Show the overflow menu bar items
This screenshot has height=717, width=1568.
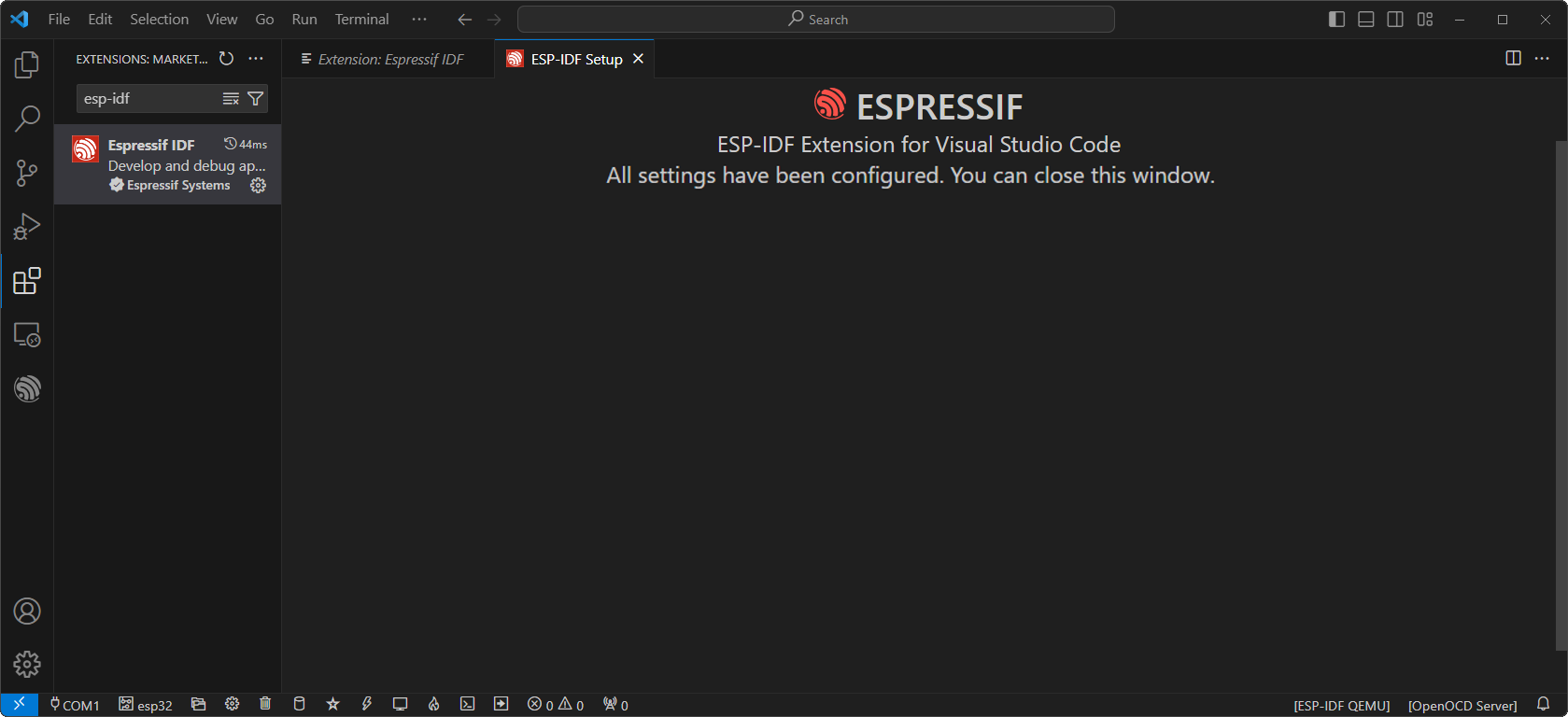pyautogui.click(x=419, y=19)
